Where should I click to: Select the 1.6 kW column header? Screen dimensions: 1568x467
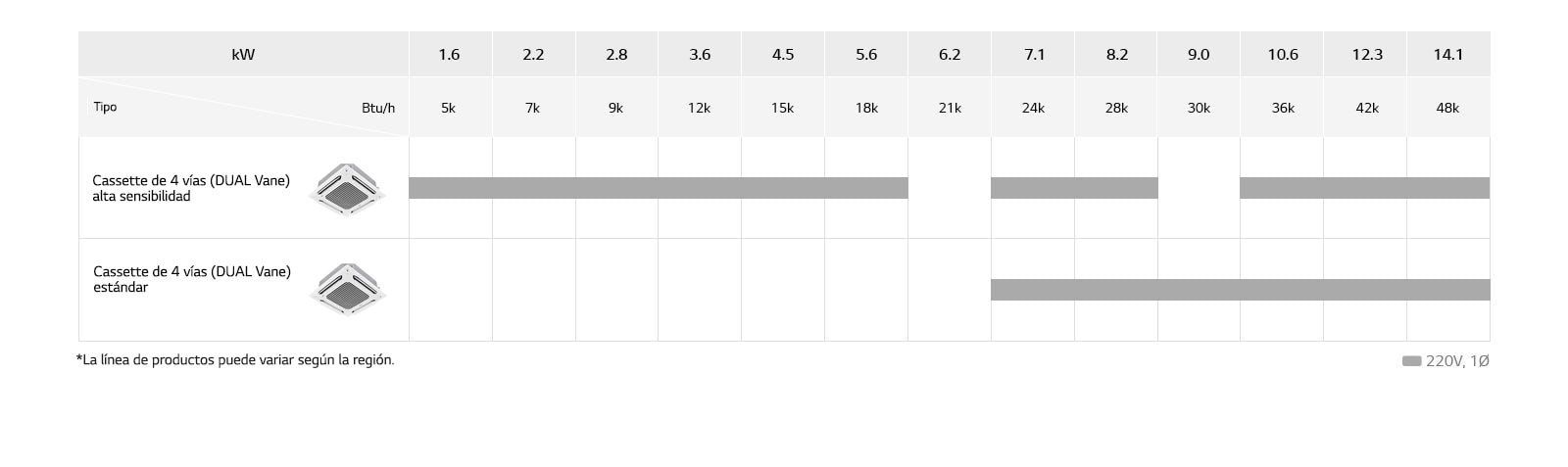pyautogui.click(x=449, y=55)
